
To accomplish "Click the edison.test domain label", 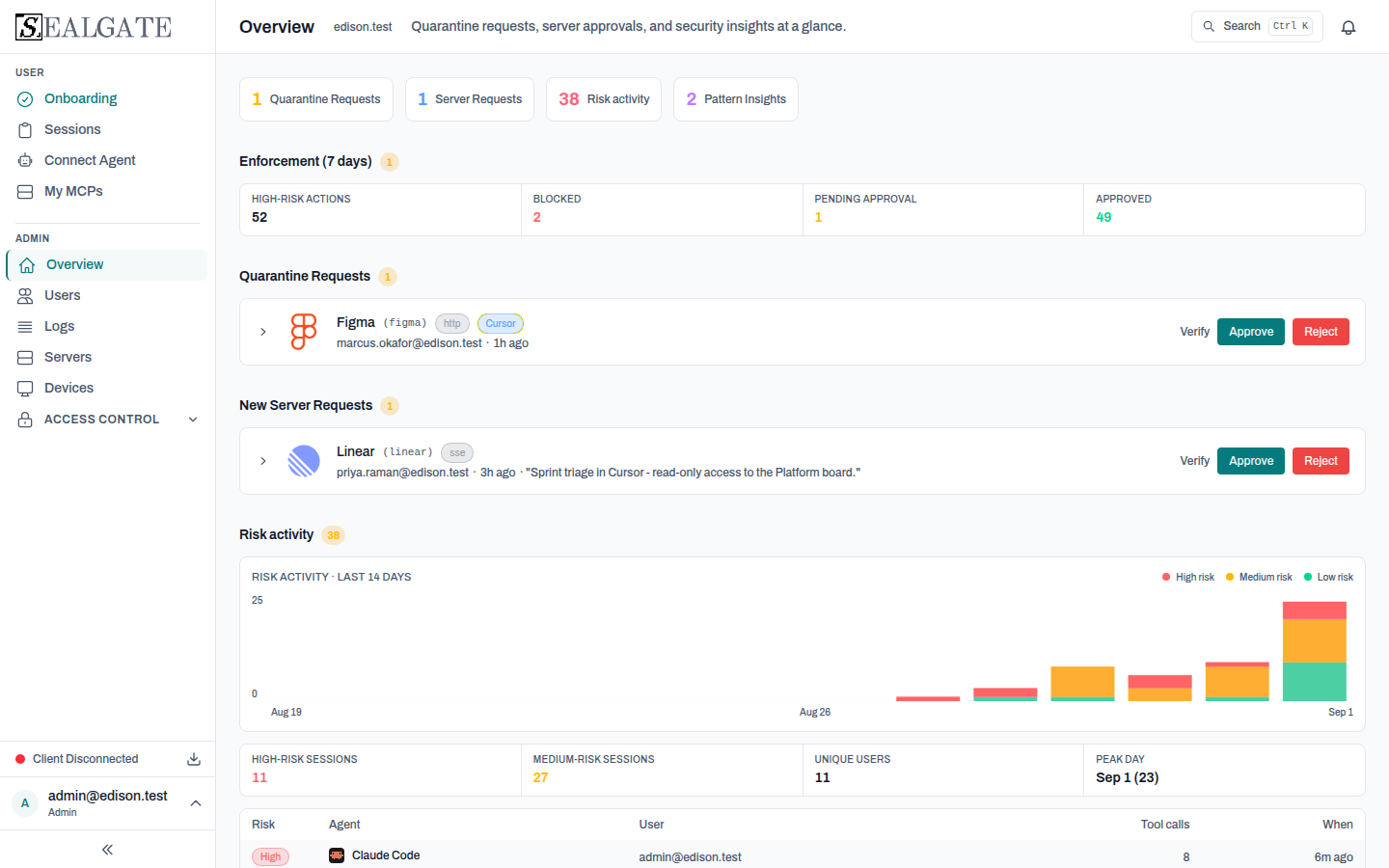I will click(x=363, y=27).
